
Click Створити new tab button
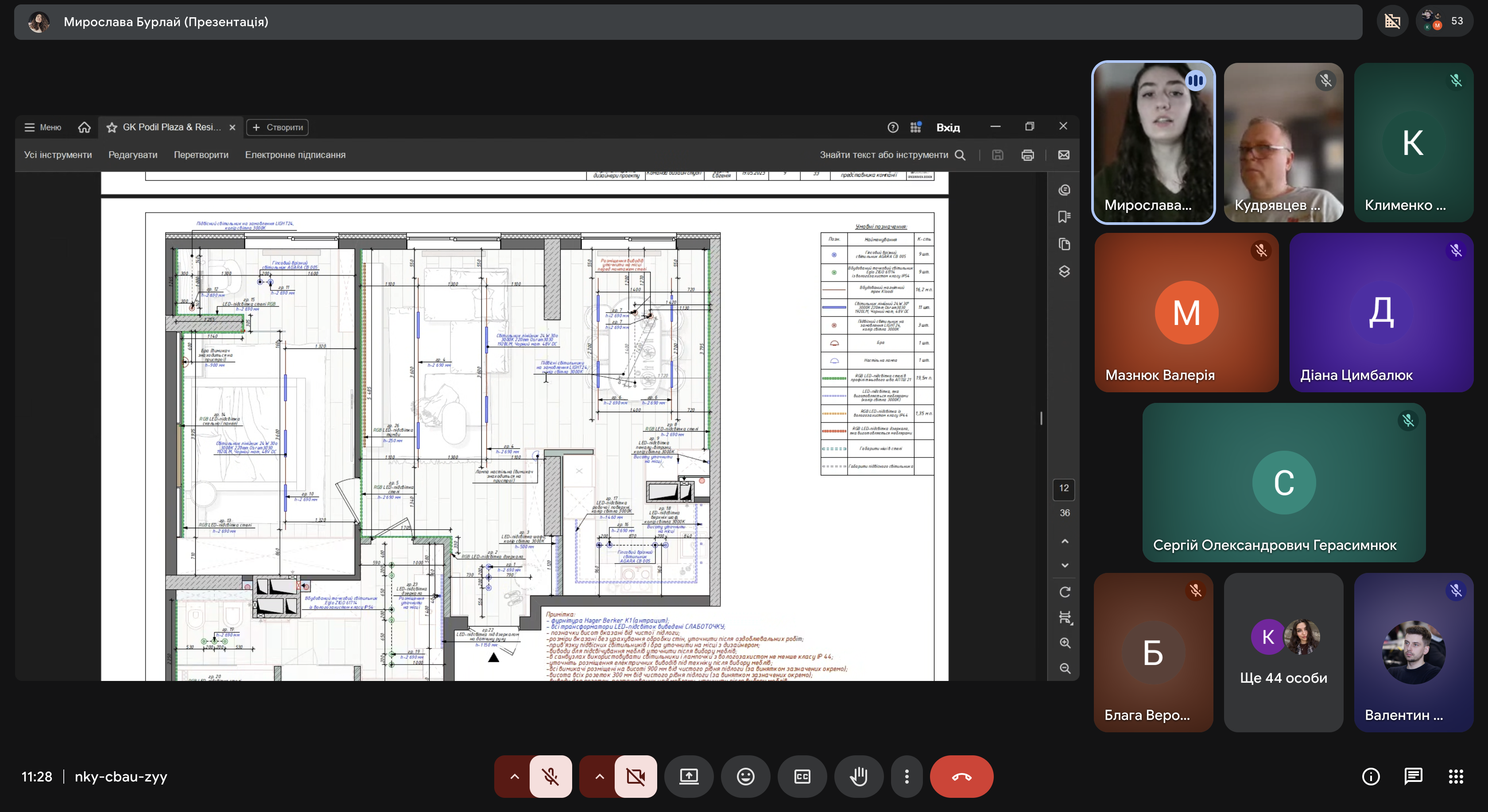click(277, 127)
